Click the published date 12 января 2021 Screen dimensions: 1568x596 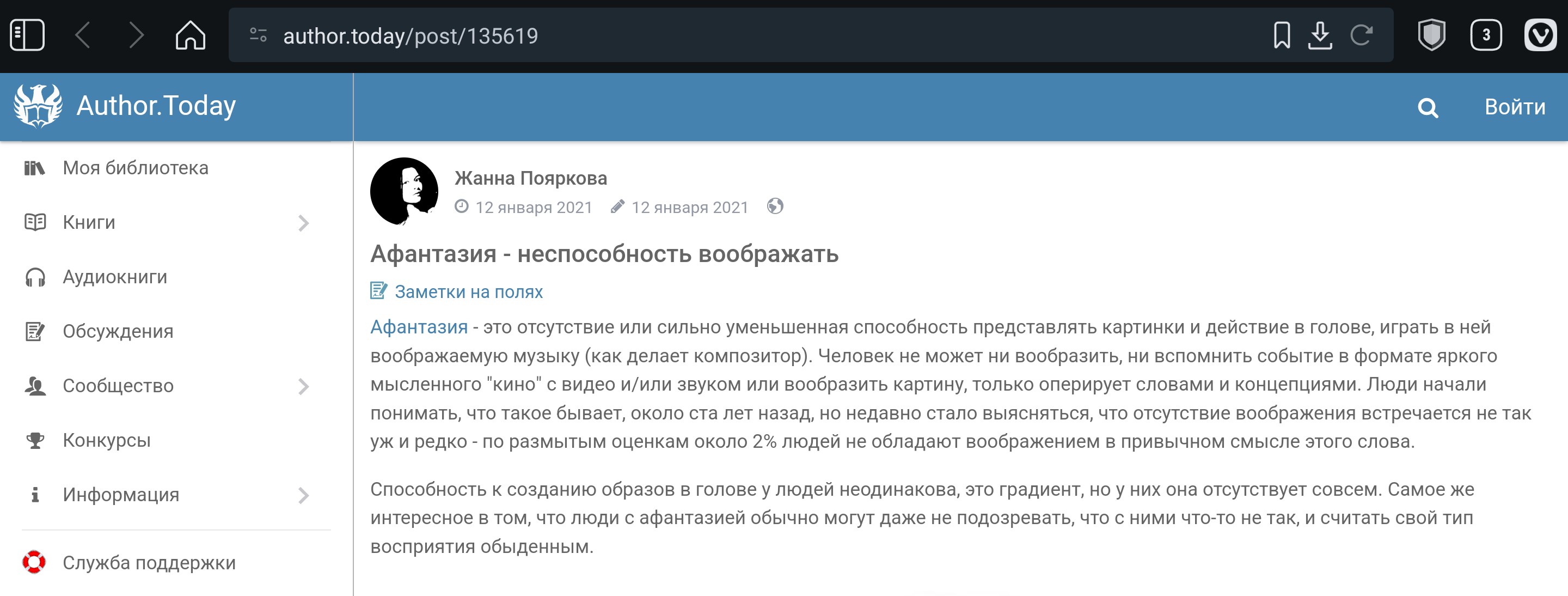coord(533,208)
